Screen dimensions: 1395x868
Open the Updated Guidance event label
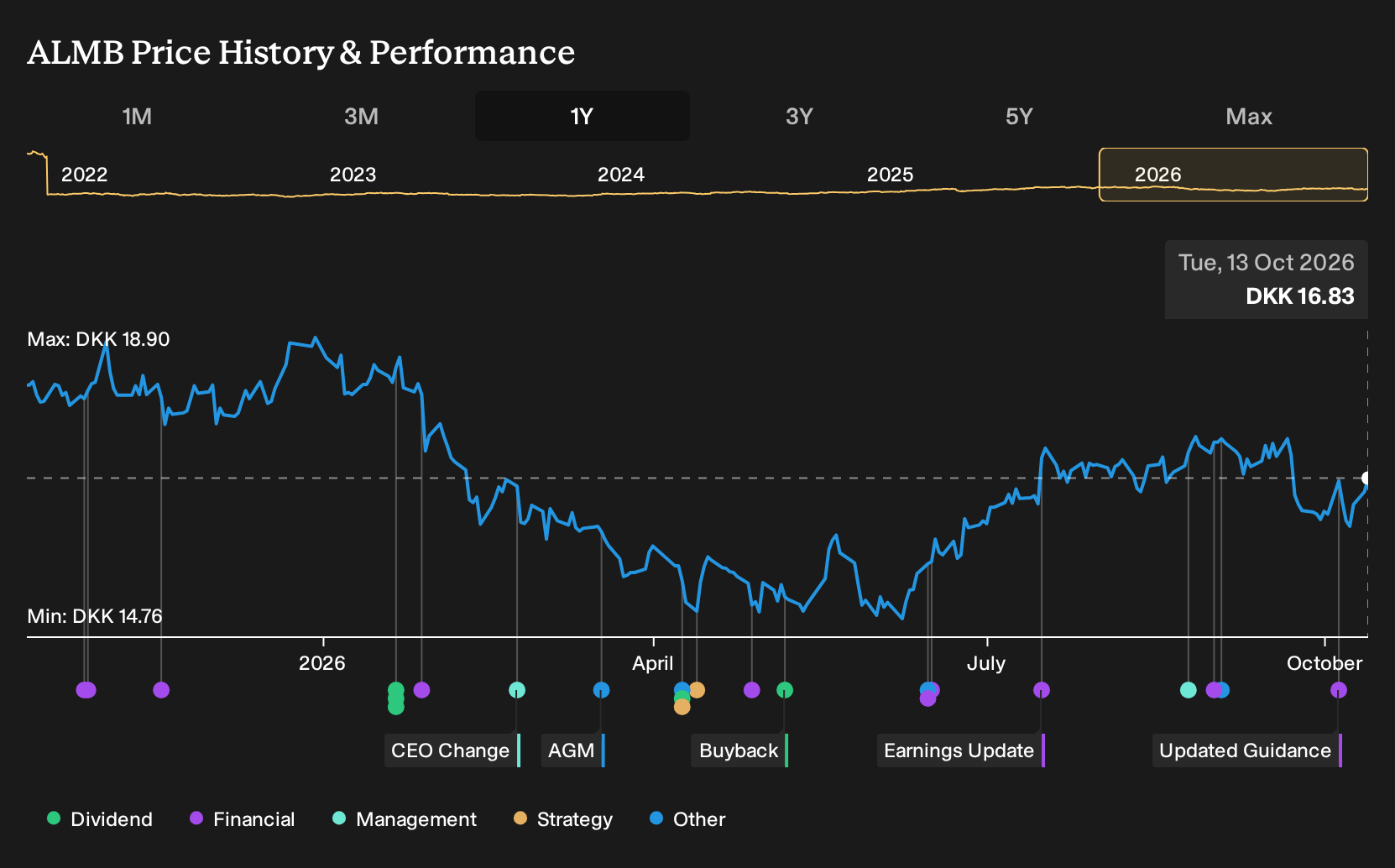[x=1247, y=750]
